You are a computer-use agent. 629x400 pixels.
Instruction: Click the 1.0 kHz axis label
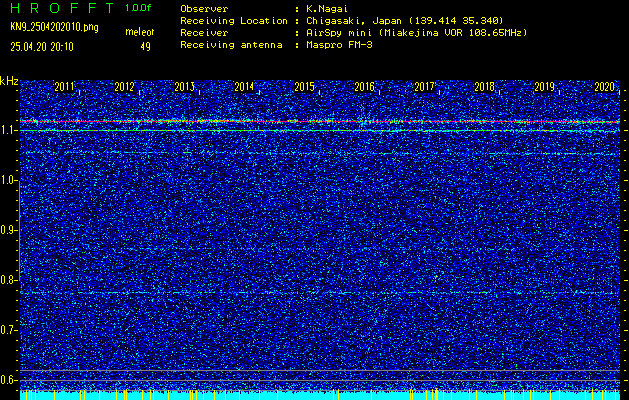[7, 180]
